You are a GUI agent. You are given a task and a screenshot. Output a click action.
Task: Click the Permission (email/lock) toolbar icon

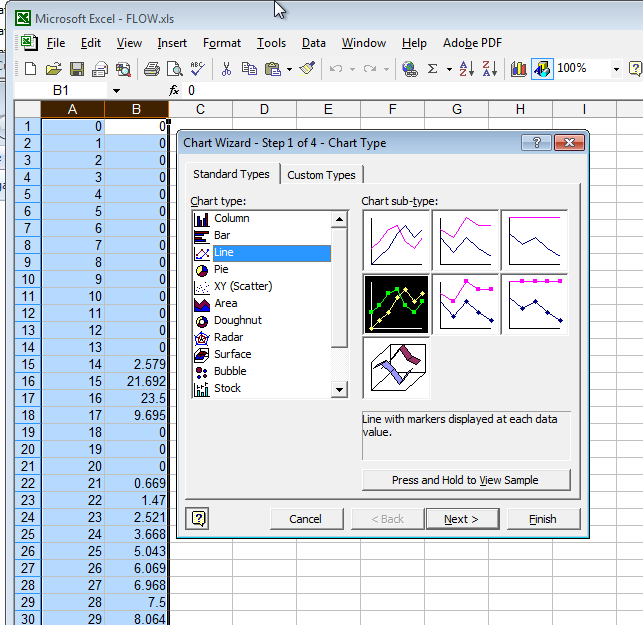[x=100, y=68]
